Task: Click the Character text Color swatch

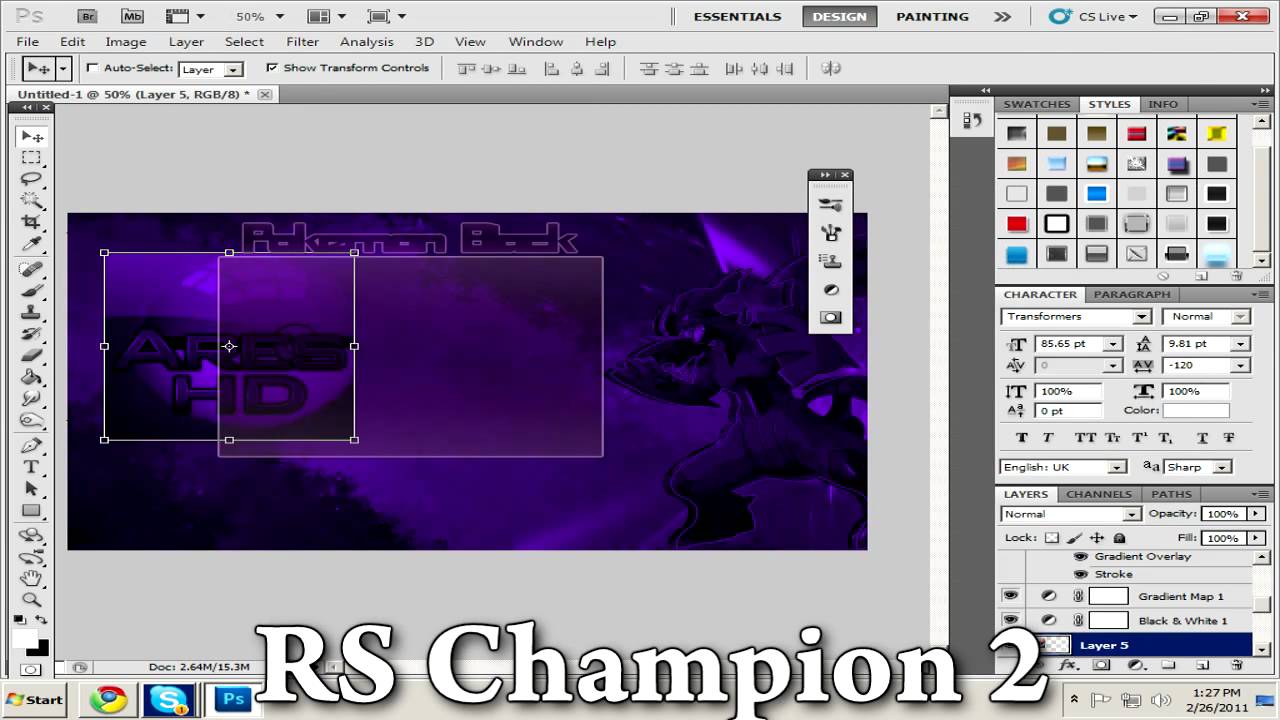Action: point(1196,411)
